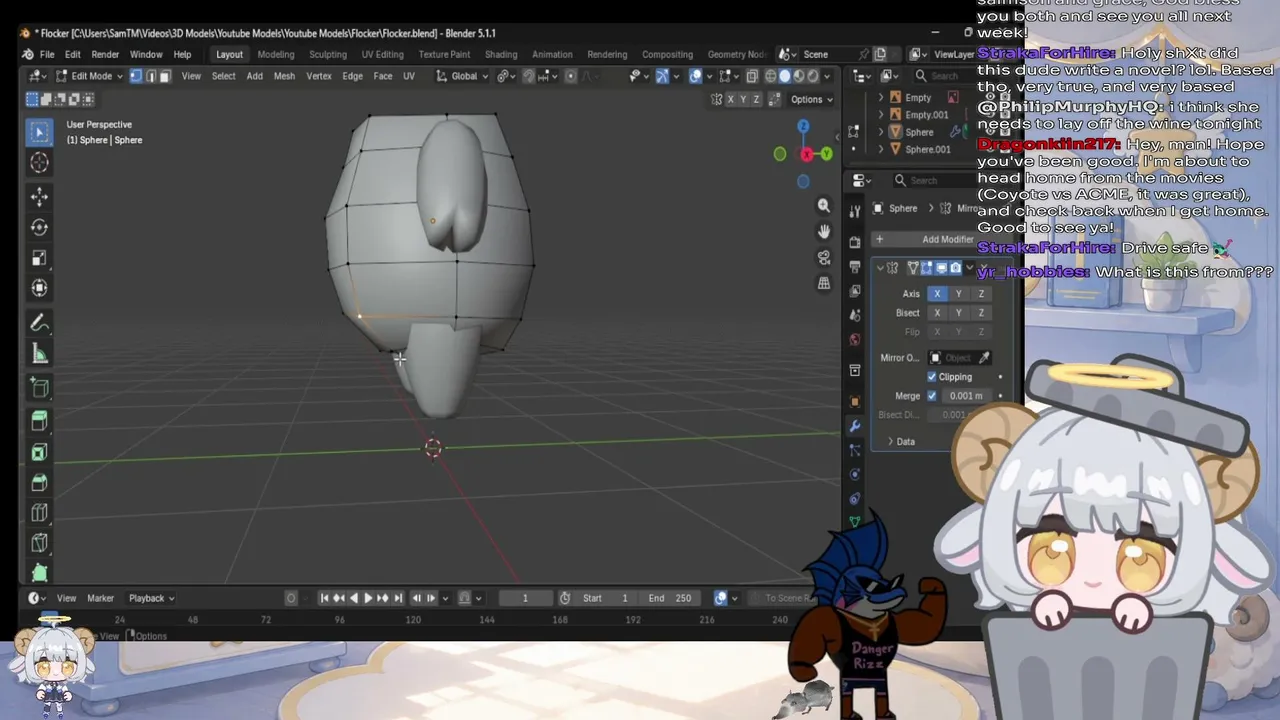This screenshot has width=1280, height=720.
Task: Open the File menu
Action: pos(47,54)
